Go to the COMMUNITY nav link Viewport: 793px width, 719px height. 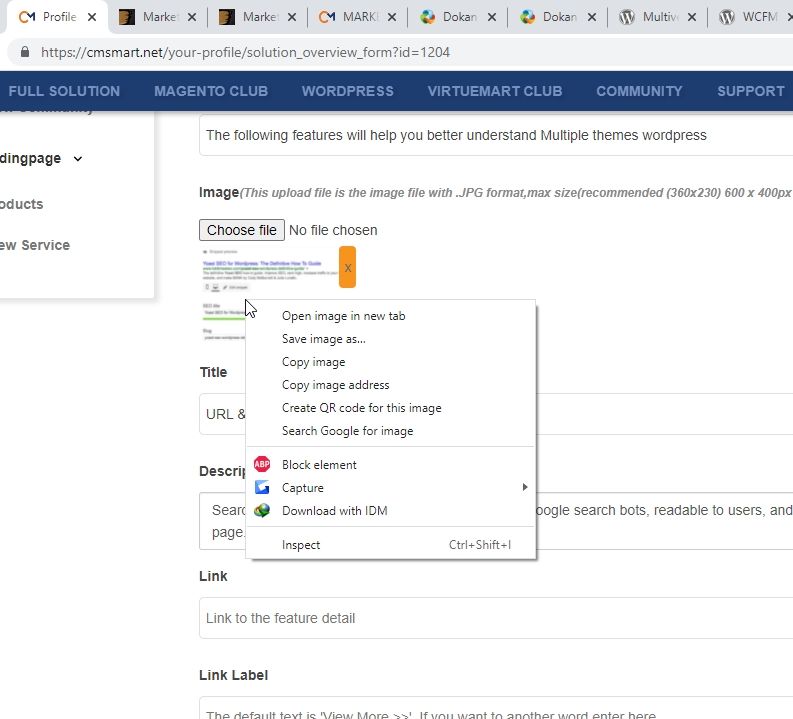639,91
